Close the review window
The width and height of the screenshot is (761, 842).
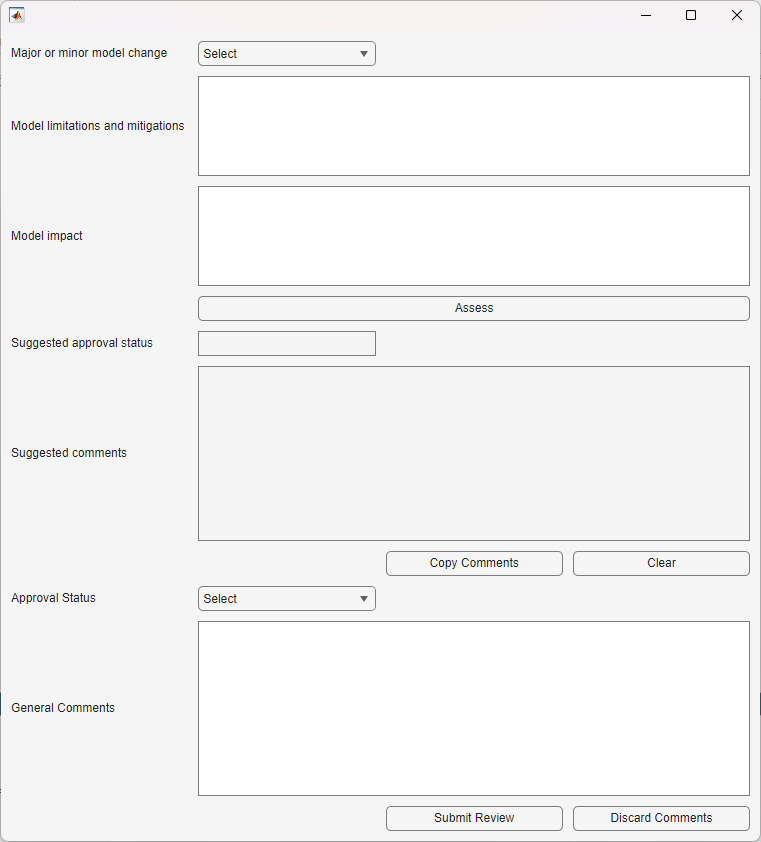click(x=737, y=15)
